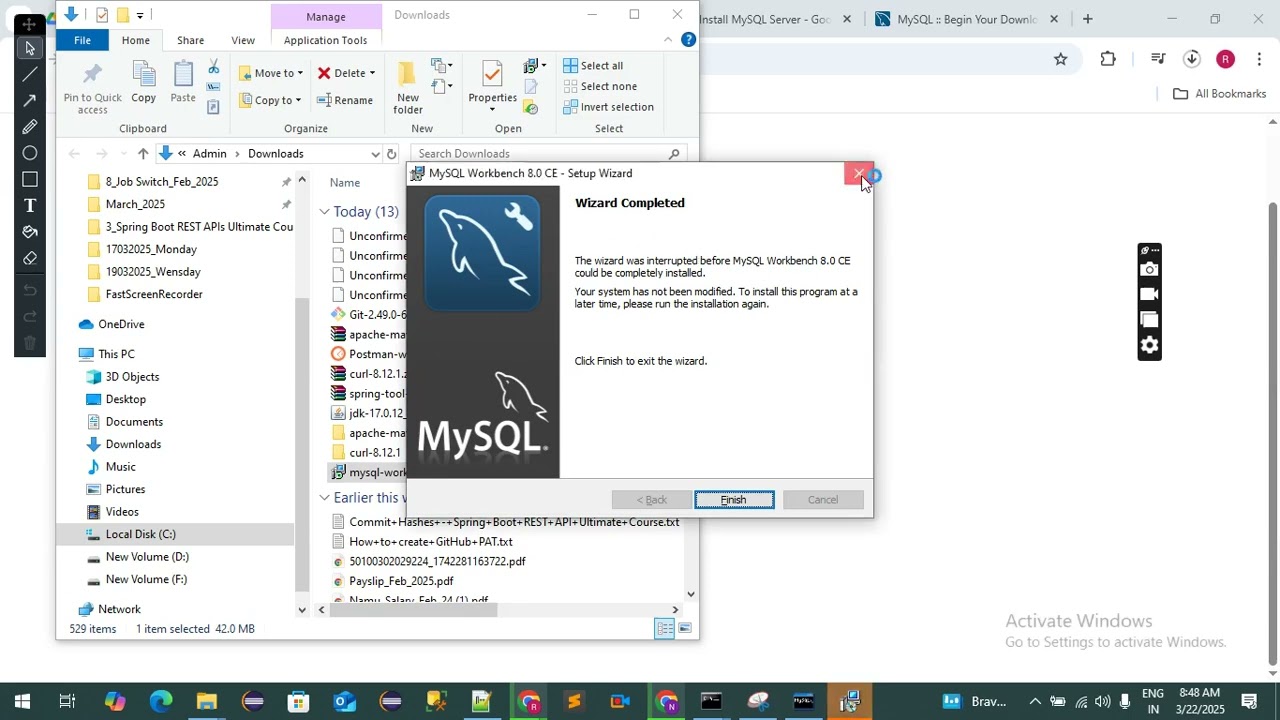Screen dimensions: 1280x720
Task: Take a screenshot with the recorder camera icon
Action: point(1149,269)
